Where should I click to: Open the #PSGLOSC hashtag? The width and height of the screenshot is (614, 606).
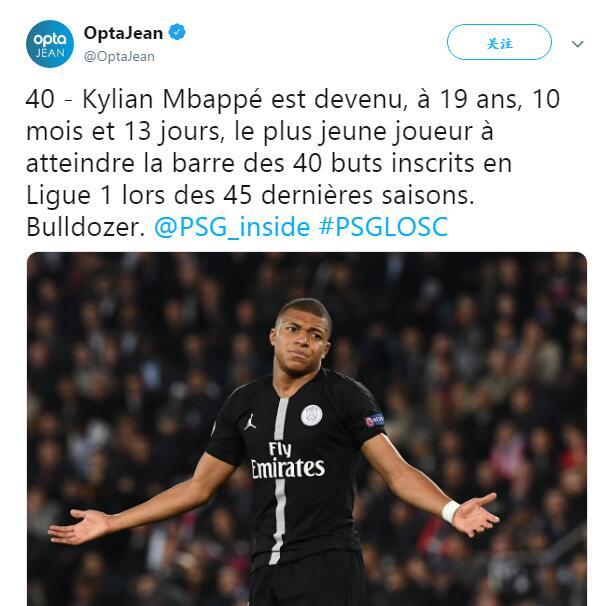pos(383,227)
